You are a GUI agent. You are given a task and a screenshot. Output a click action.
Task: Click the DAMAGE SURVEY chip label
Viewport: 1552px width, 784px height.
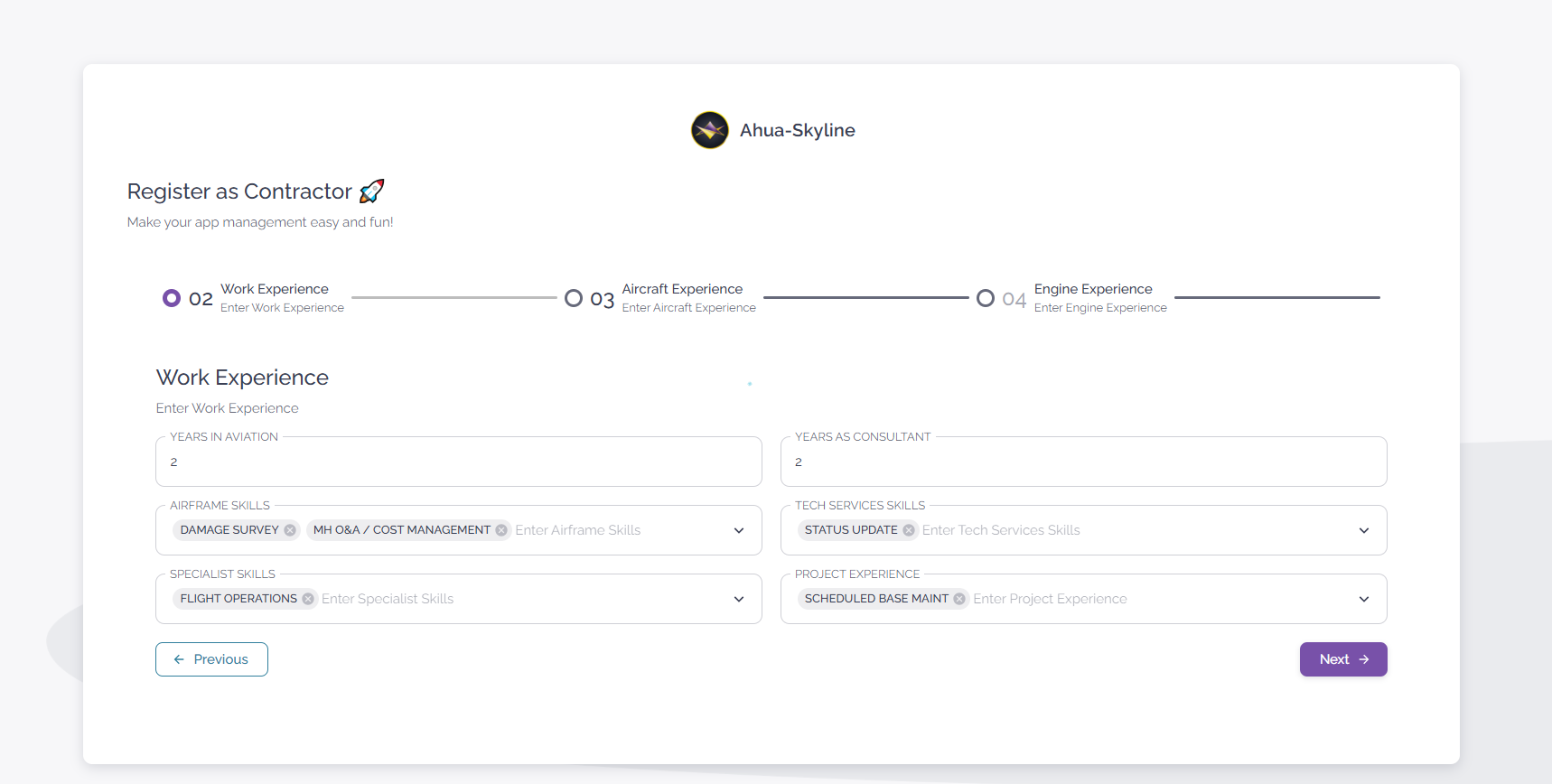(229, 530)
